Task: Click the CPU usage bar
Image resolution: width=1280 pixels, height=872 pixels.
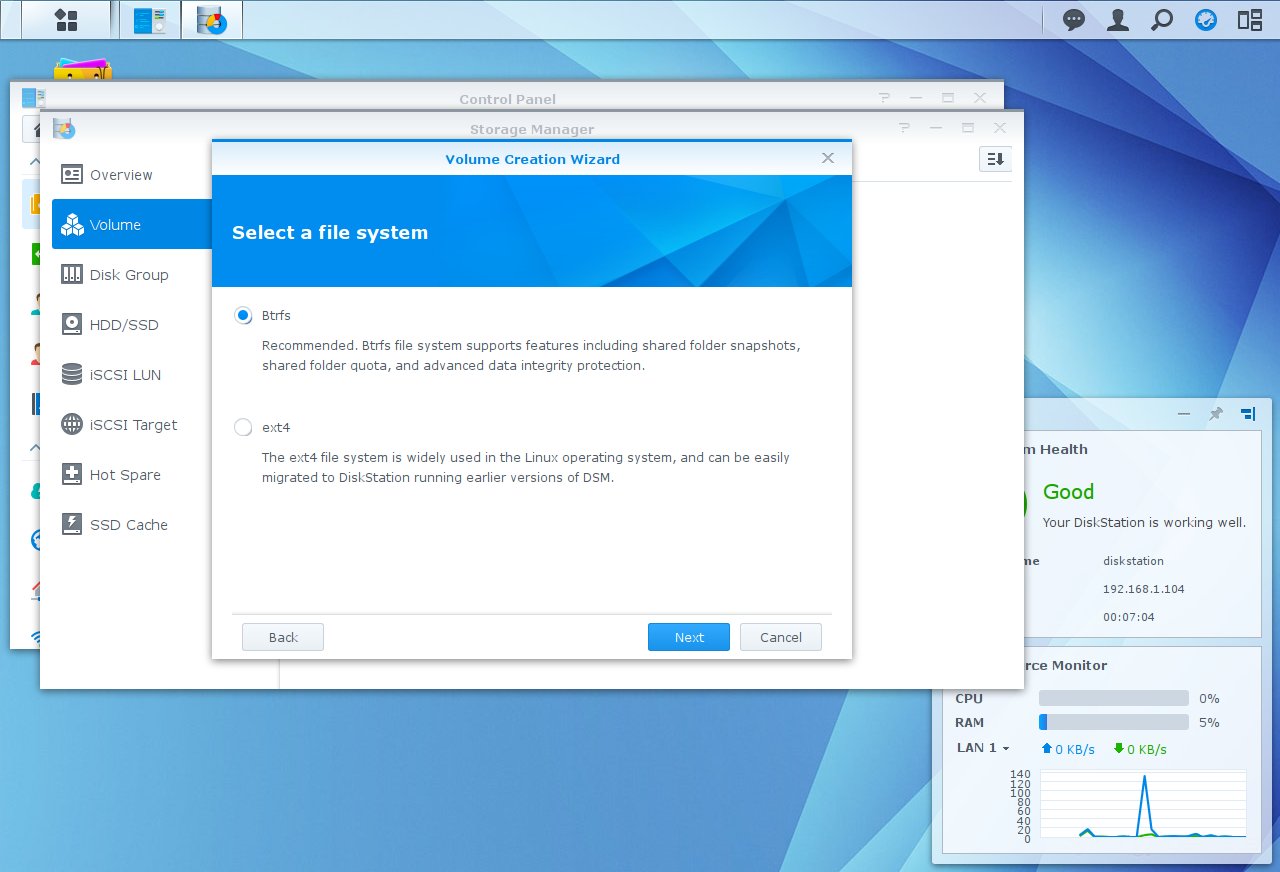Action: (1114, 698)
